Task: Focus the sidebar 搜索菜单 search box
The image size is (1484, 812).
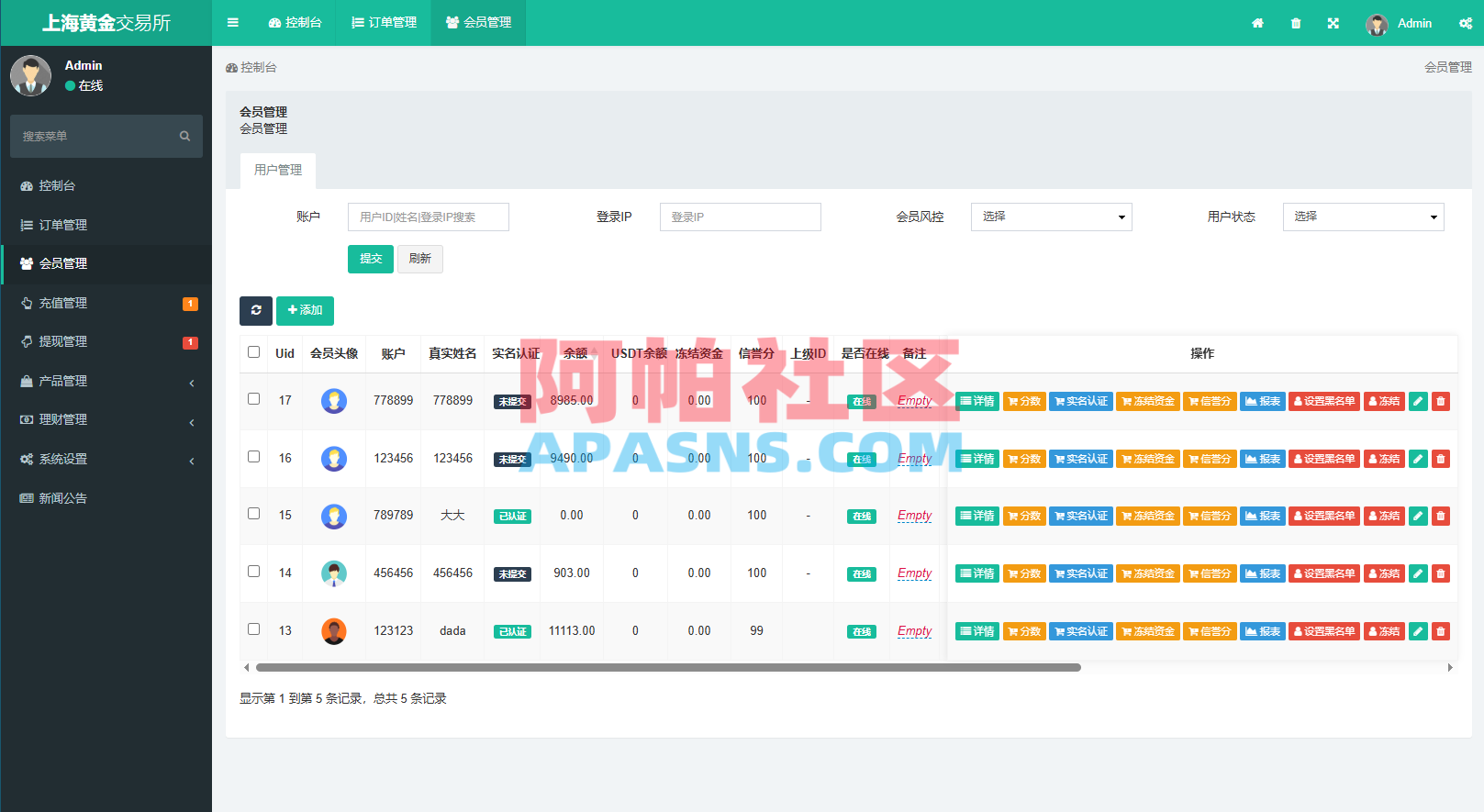Action: click(106, 136)
